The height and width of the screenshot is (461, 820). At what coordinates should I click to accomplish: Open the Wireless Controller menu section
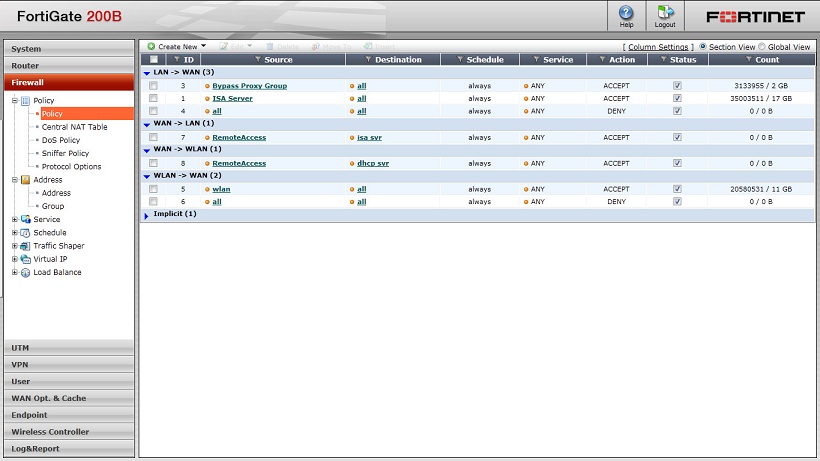[x=69, y=432]
